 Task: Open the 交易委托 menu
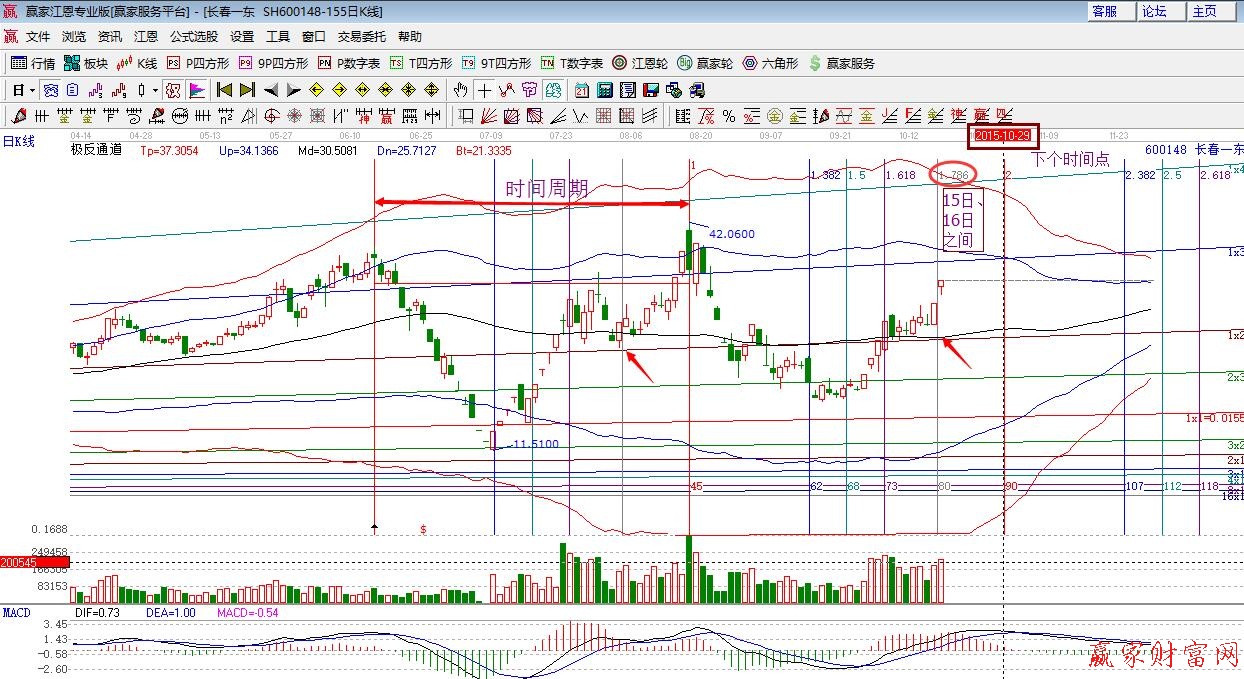pos(361,36)
